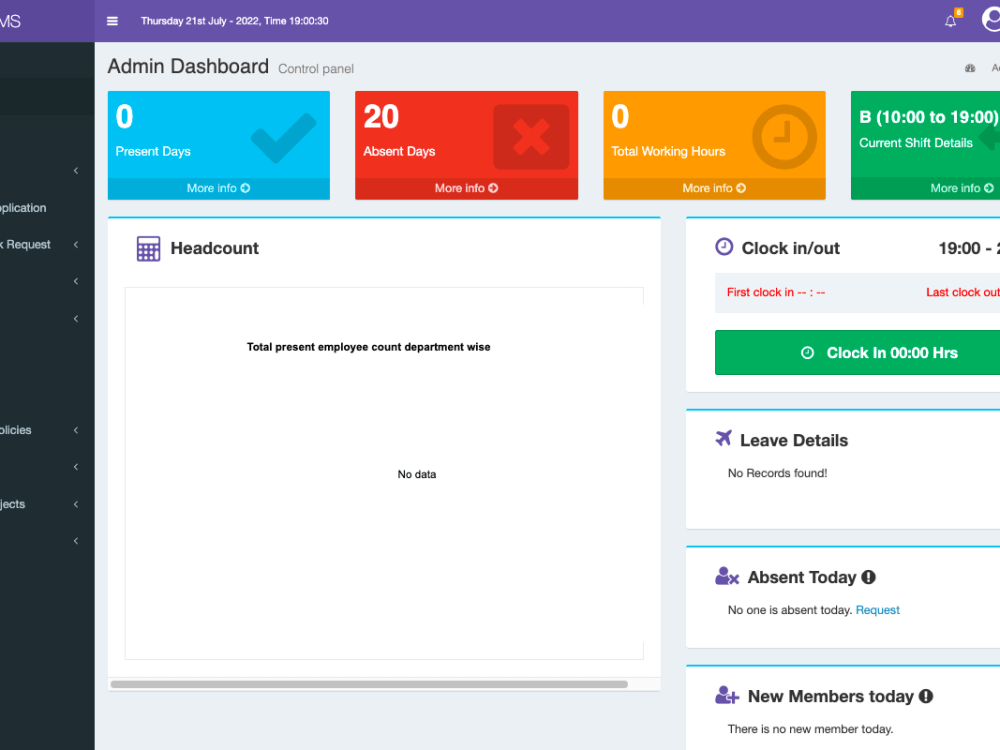The height and width of the screenshot is (750, 1000).
Task: Click the 'Last clock out' text
Action: 963,292
